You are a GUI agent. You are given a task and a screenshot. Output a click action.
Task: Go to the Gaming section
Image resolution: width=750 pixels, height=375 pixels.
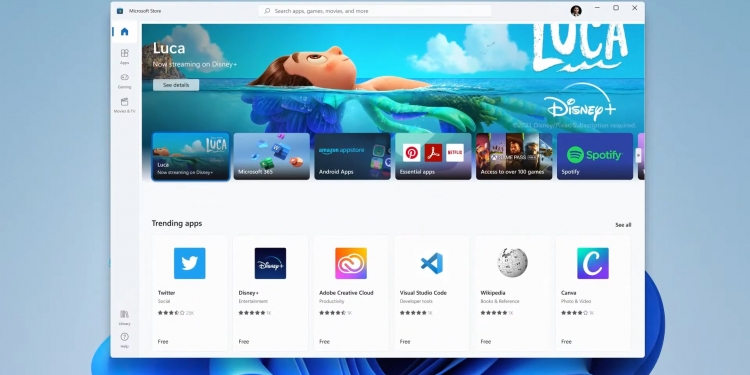pos(124,80)
